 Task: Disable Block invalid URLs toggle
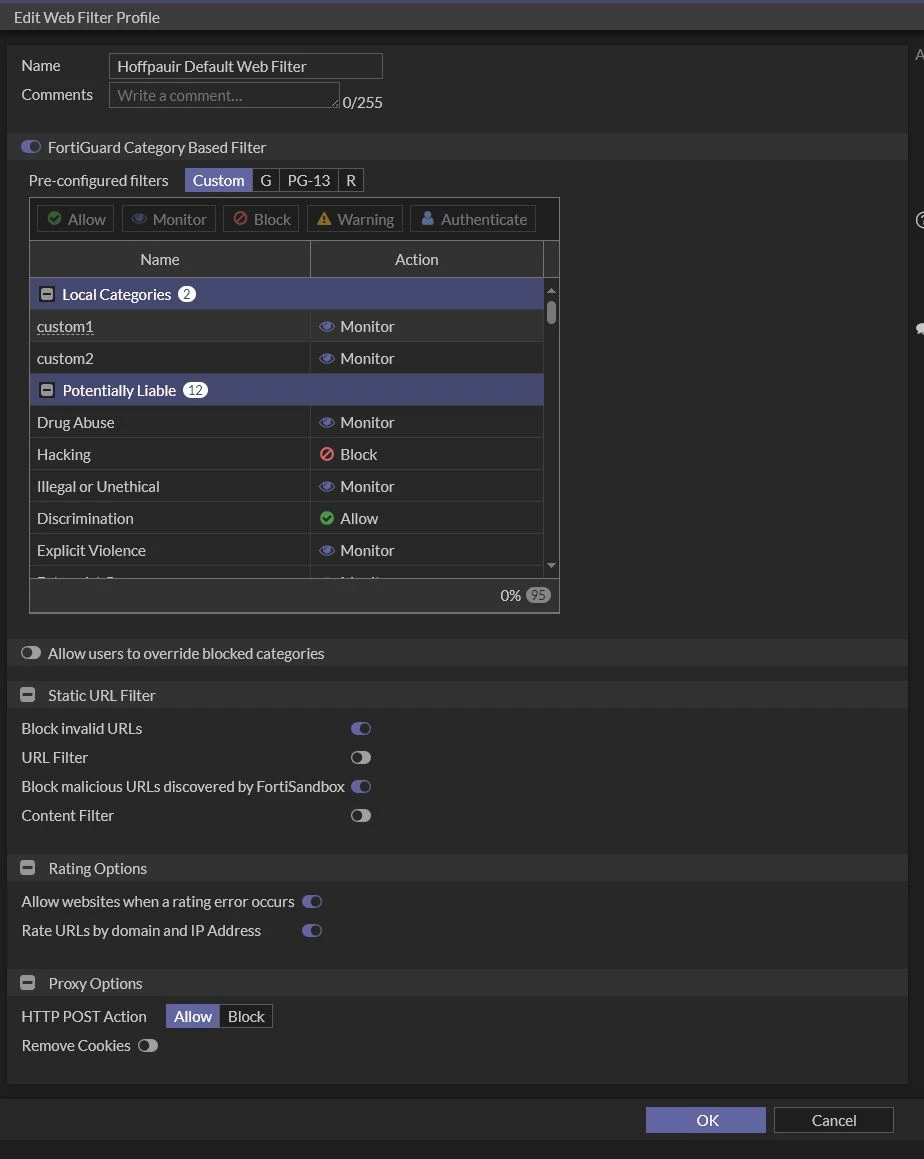tap(361, 729)
